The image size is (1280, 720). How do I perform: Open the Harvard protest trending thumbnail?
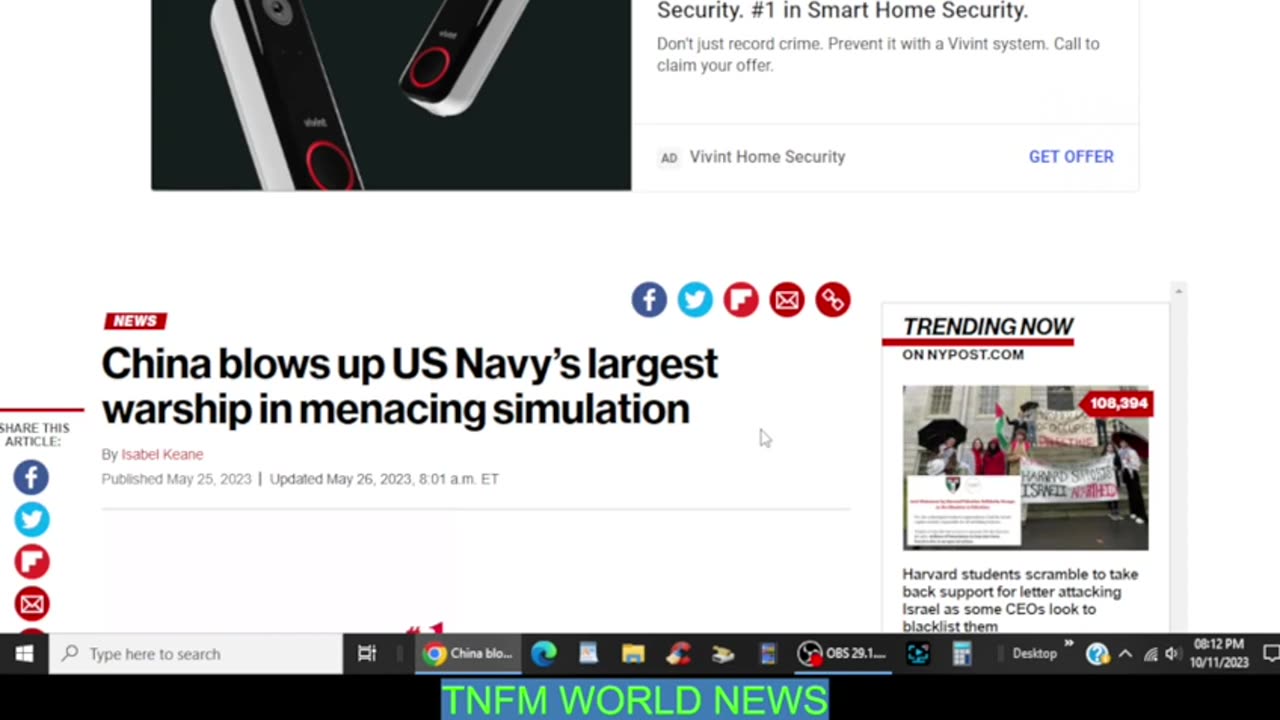(x=1025, y=468)
